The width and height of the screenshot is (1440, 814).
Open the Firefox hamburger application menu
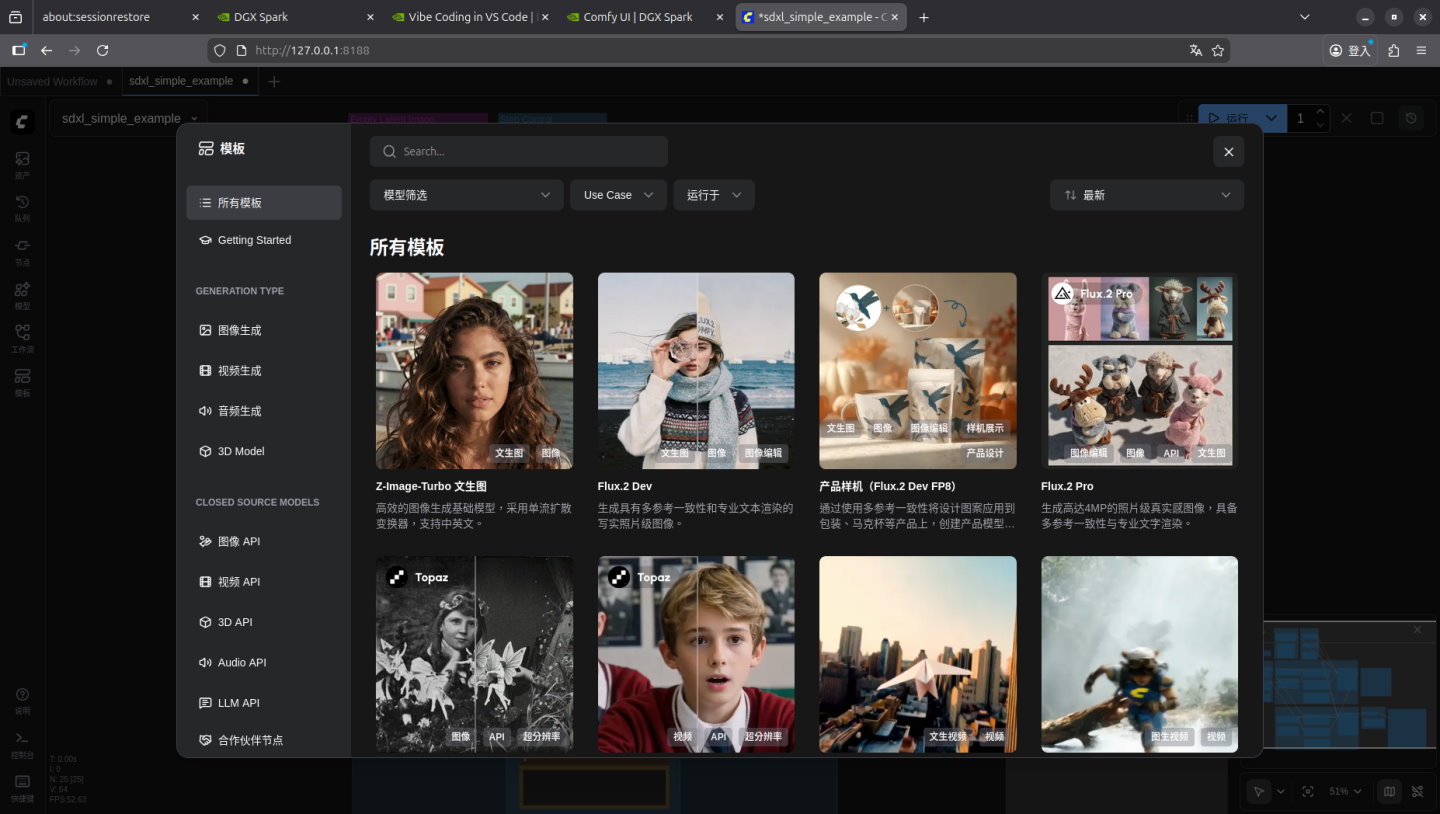(1421, 50)
